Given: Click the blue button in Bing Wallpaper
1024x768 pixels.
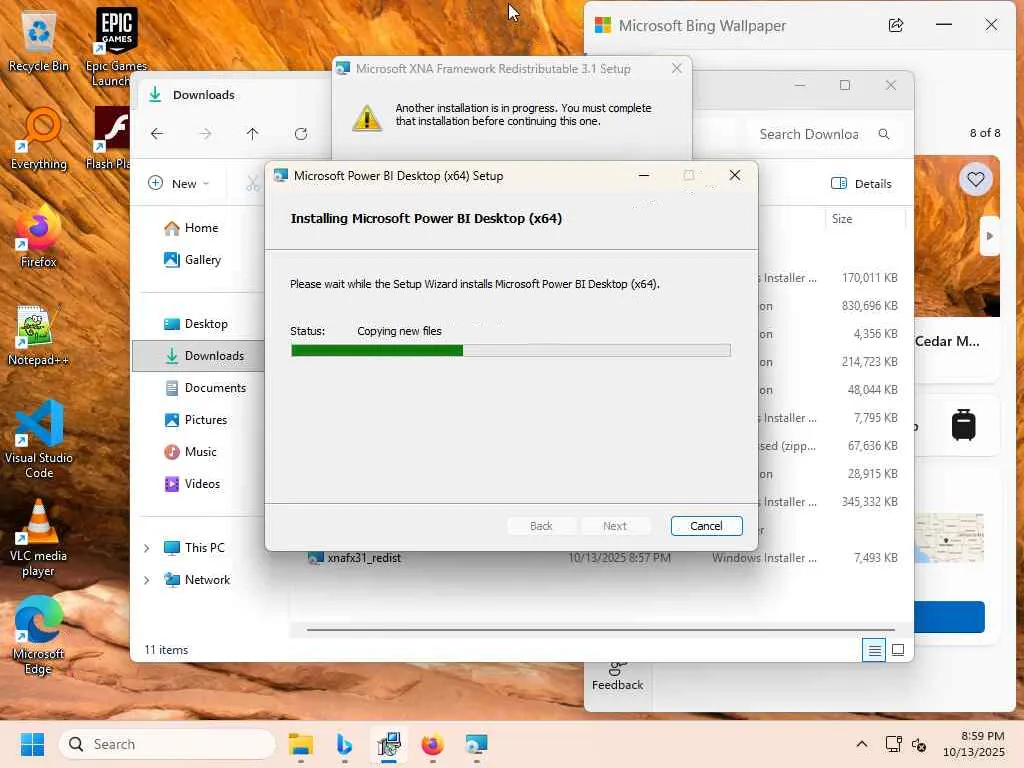Looking at the screenshot, I should pos(949,617).
